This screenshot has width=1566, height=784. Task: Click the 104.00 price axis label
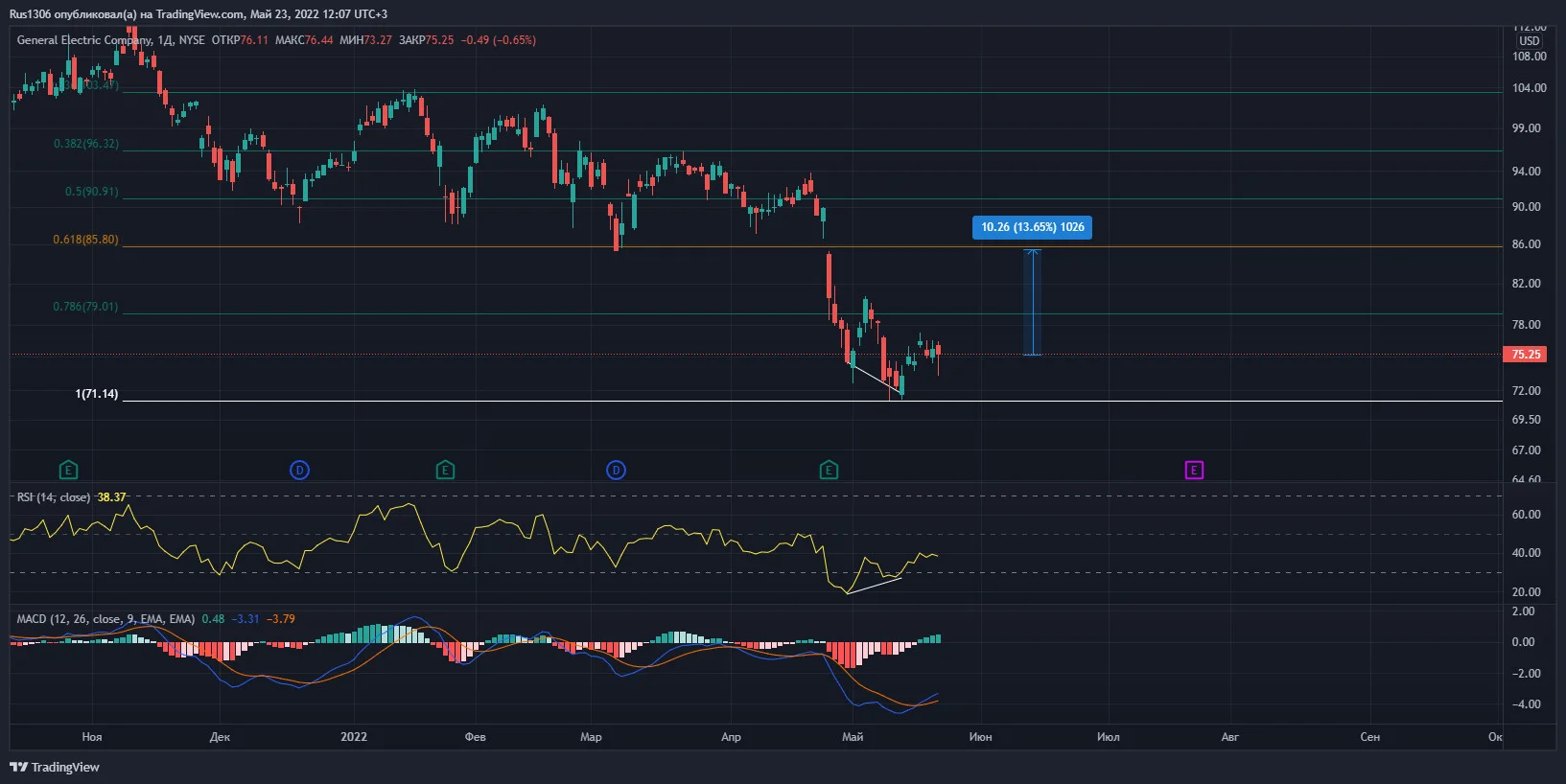pyautogui.click(x=1530, y=88)
